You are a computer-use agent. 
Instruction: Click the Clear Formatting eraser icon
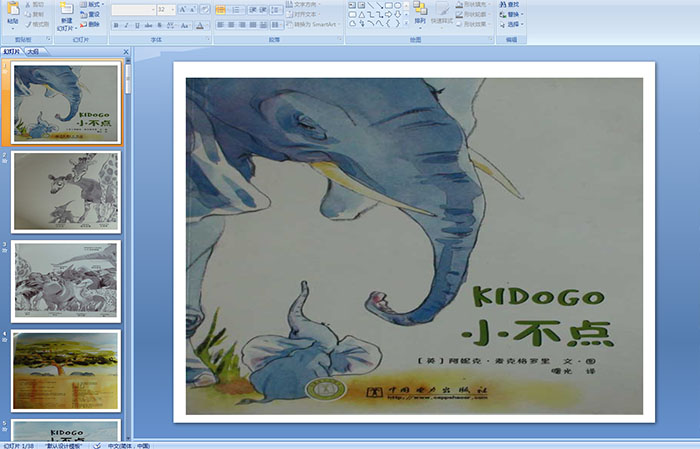coord(205,9)
